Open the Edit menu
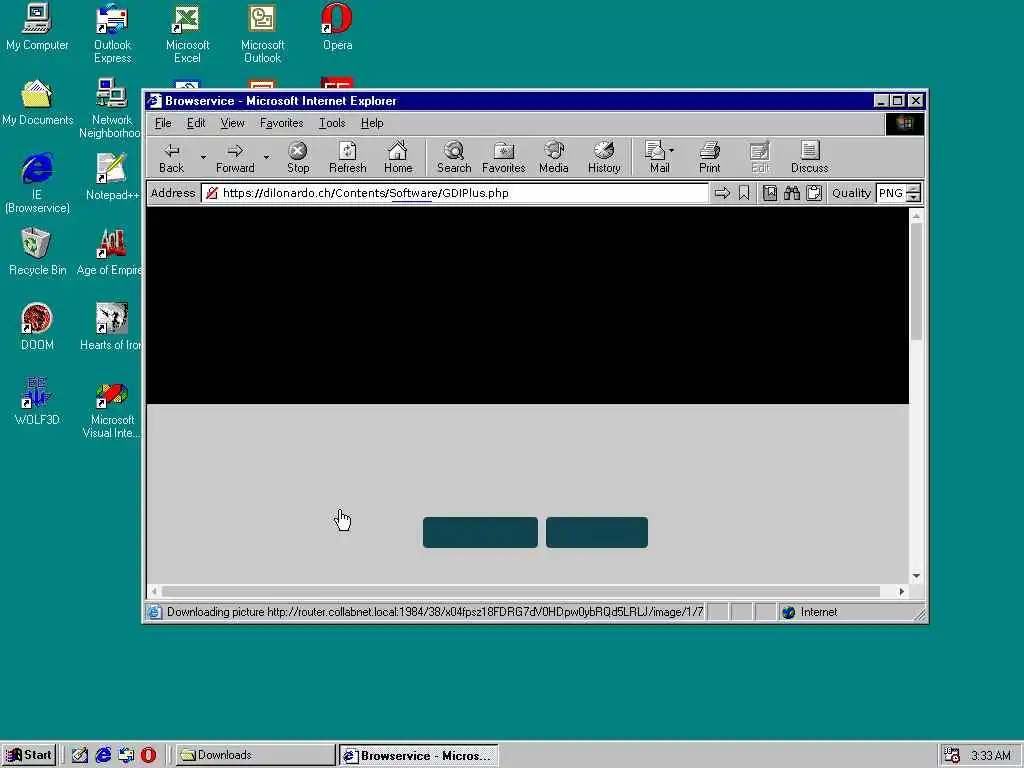 point(195,123)
